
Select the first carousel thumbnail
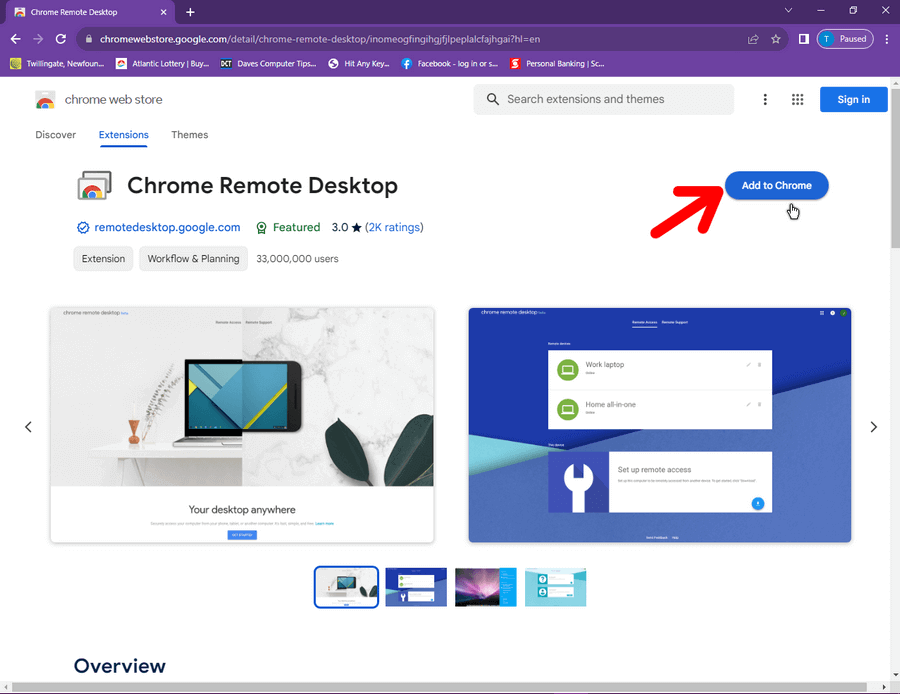[346, 587]
